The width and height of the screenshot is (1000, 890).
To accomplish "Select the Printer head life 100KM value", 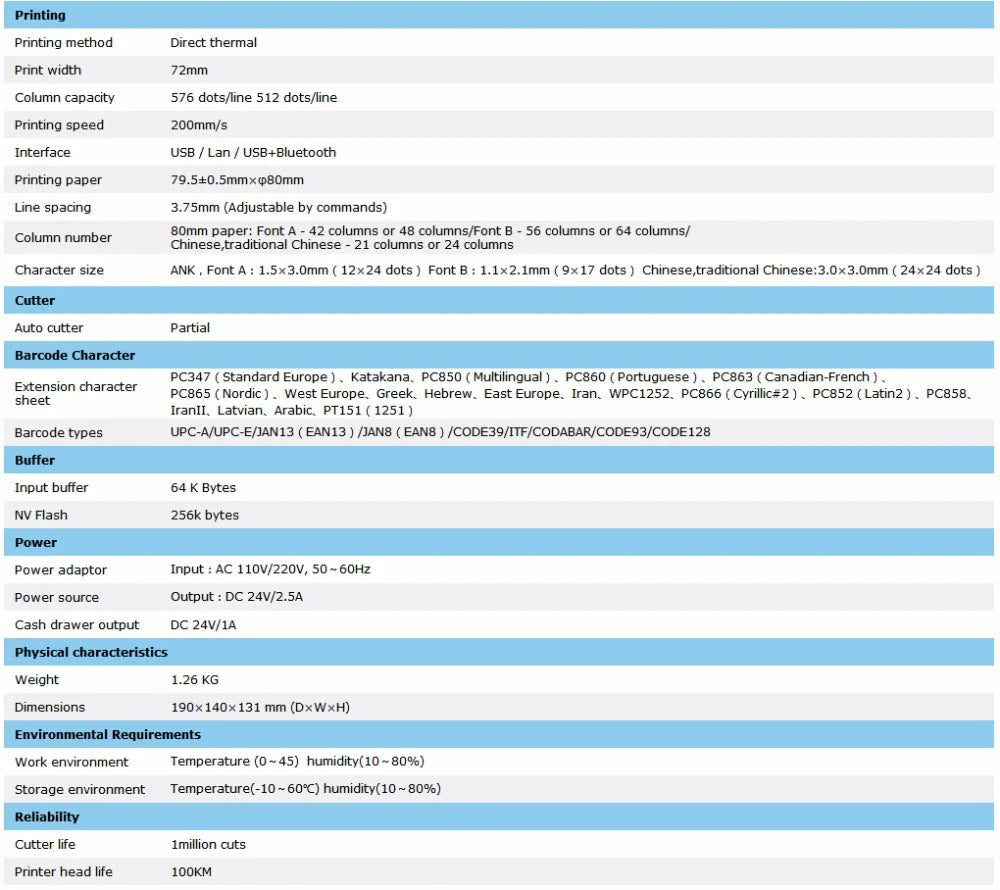I will [191, 872].
